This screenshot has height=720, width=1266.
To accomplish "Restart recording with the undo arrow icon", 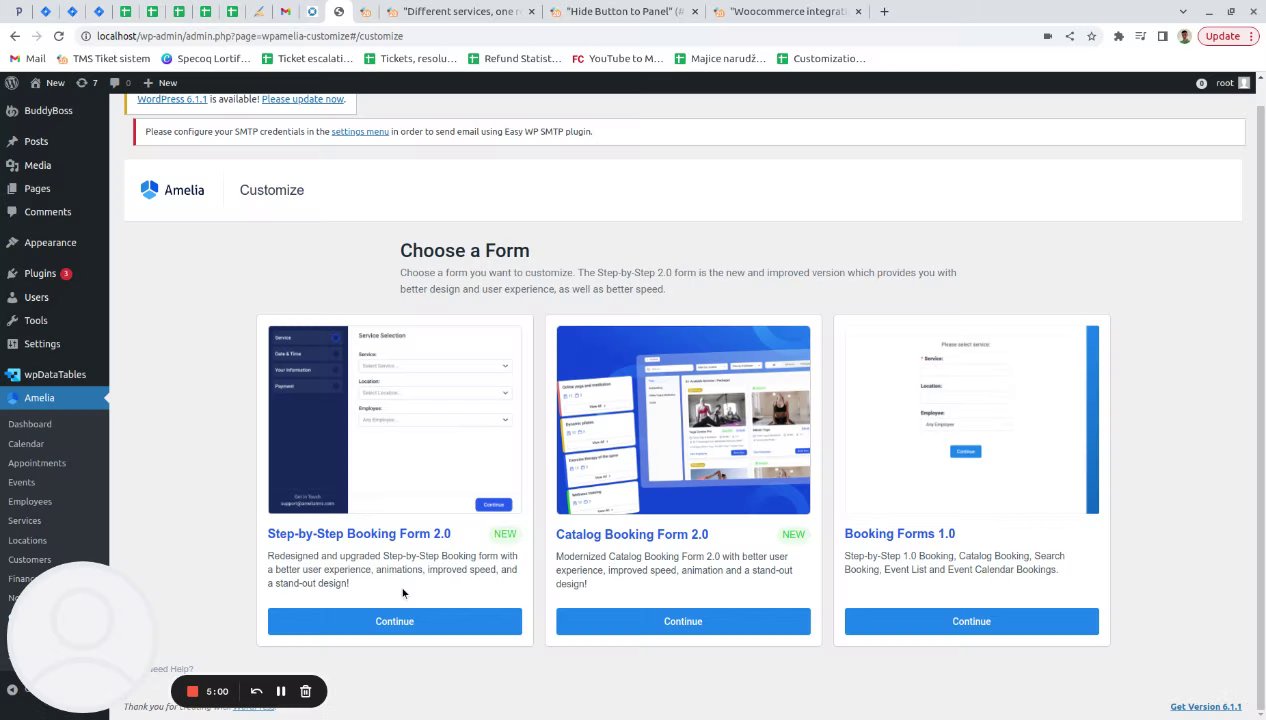I will click(256, 691).
